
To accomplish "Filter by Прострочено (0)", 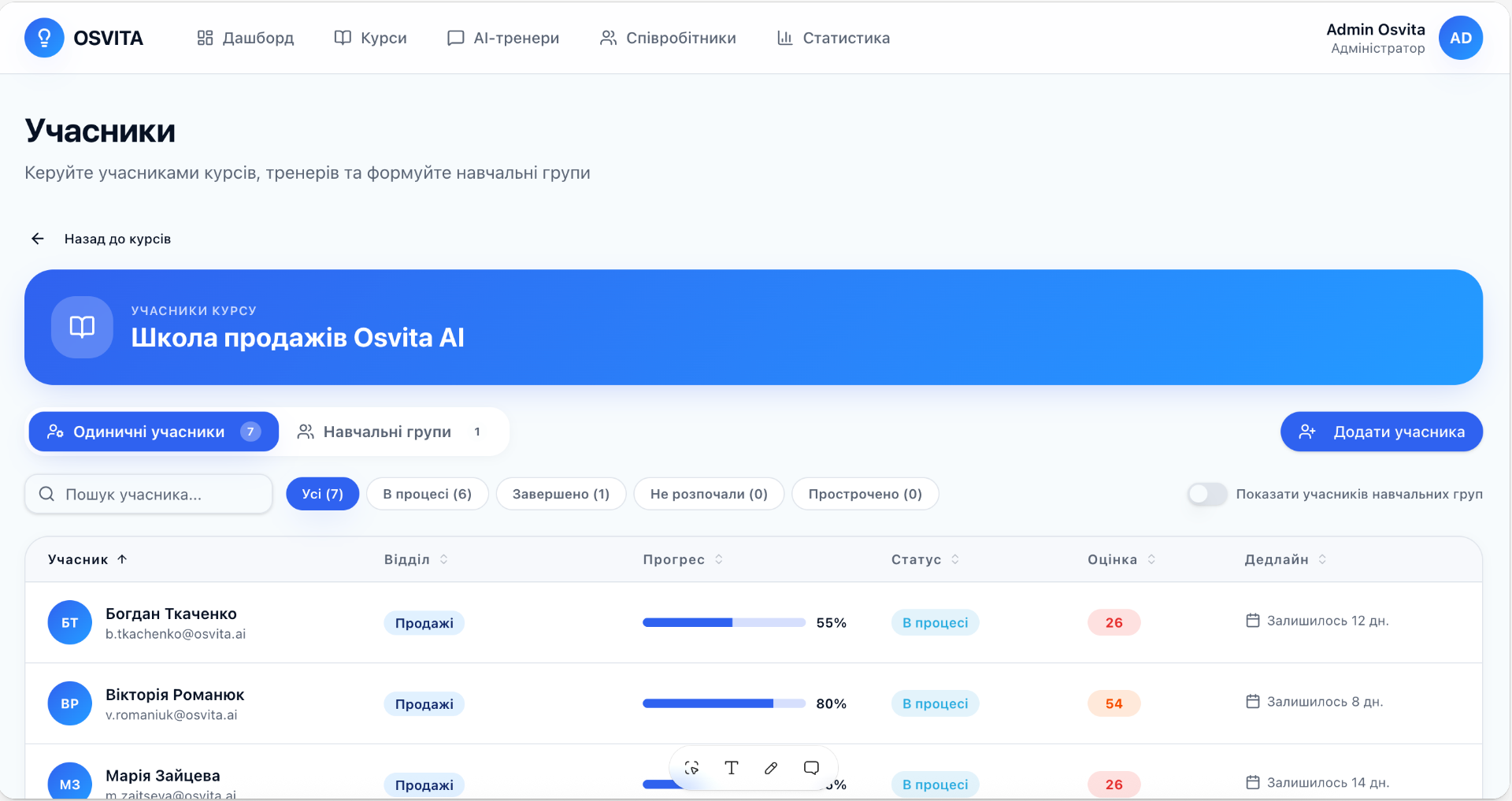I will click(x=865, y=494).
